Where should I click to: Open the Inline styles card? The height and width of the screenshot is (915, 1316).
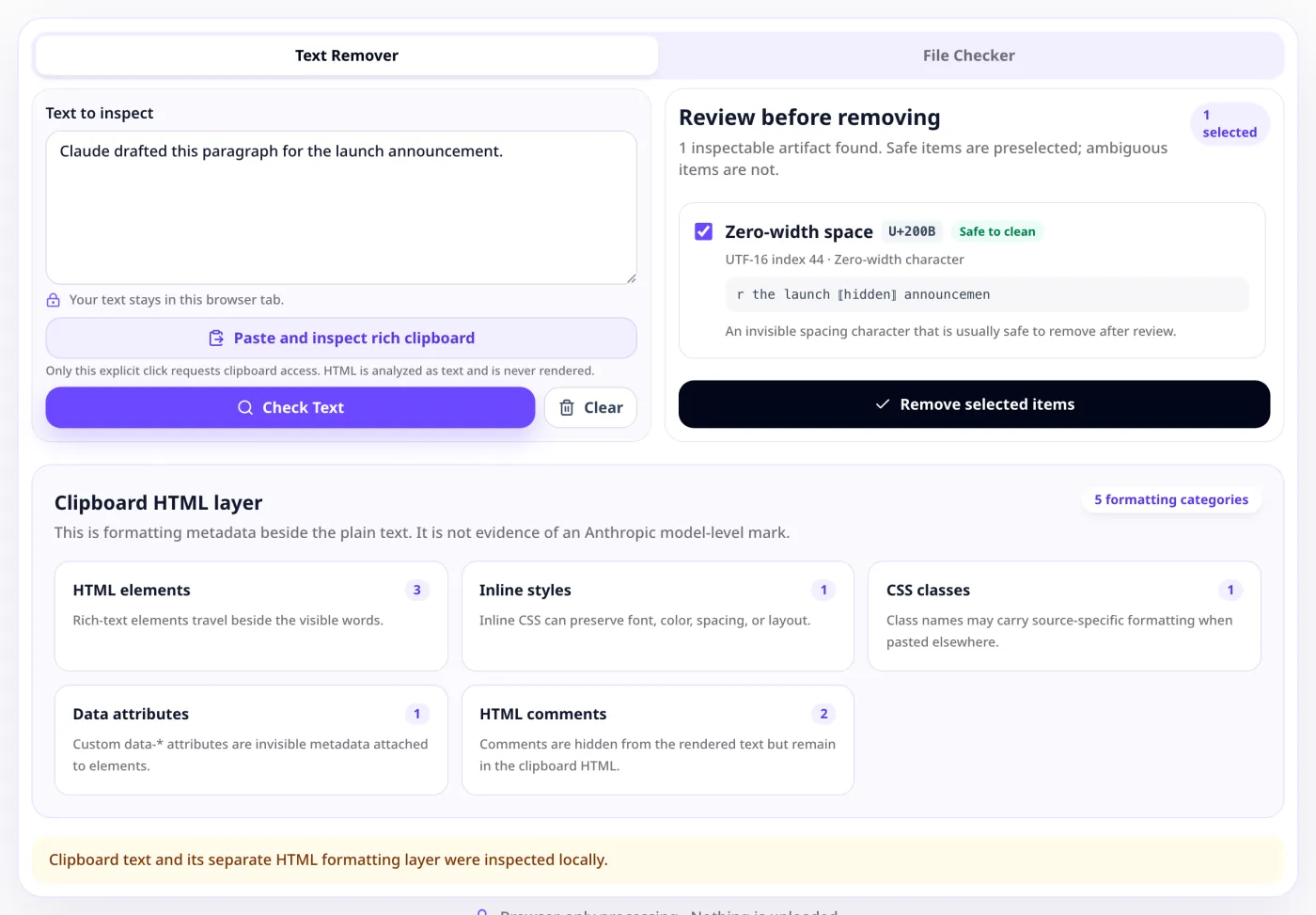658,616
